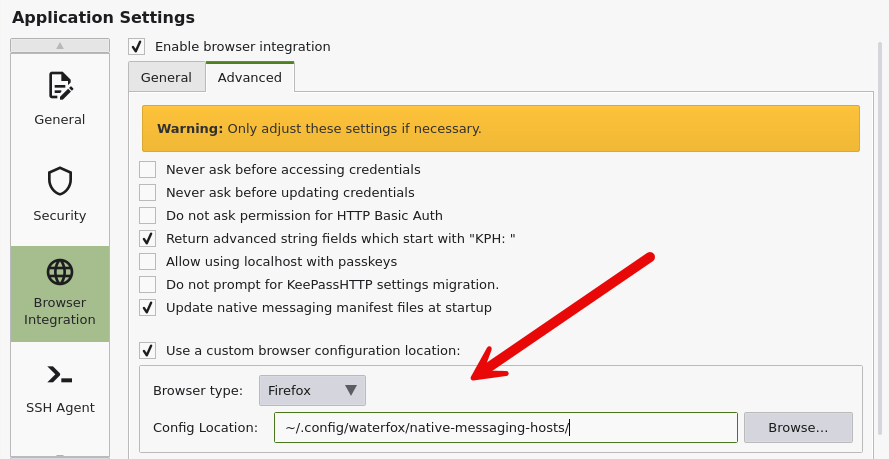This screenshot has width=889, height=459.
Task: Switch to the General tab
Action: tap(166, 77)
